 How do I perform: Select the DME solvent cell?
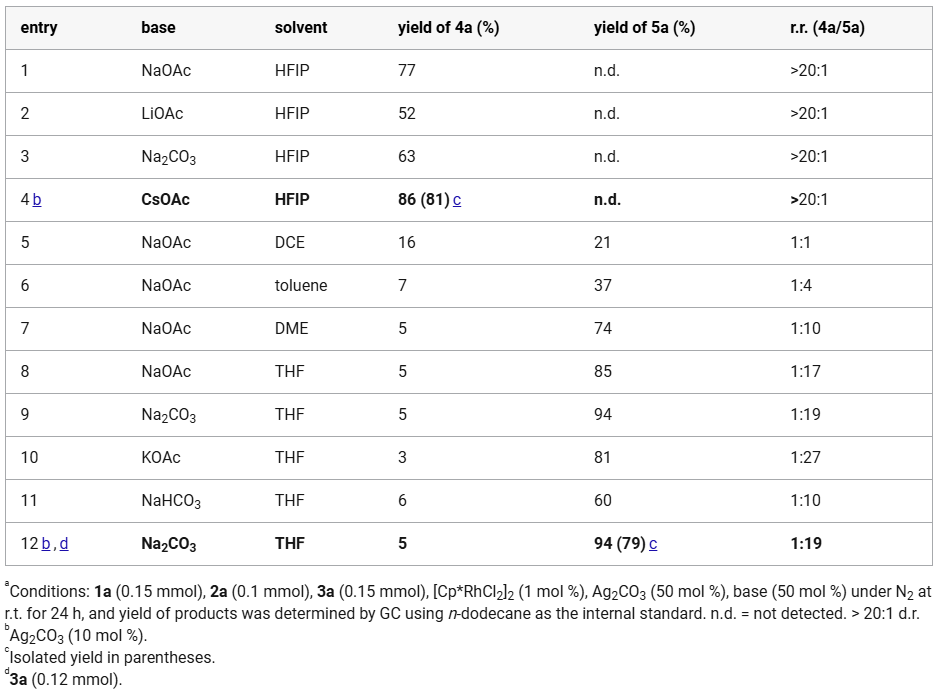[292, 329]
